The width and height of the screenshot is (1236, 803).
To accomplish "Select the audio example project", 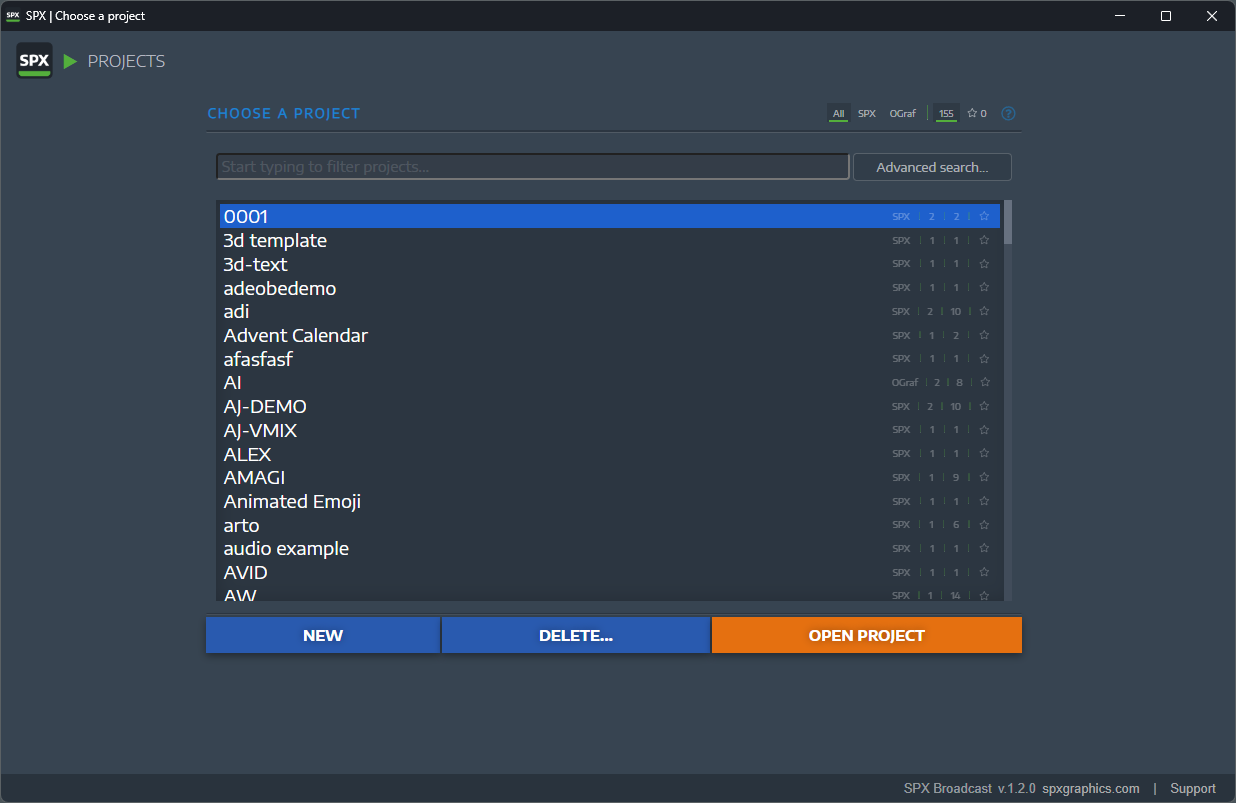I will pyautogui.click(x=610, y=548).
